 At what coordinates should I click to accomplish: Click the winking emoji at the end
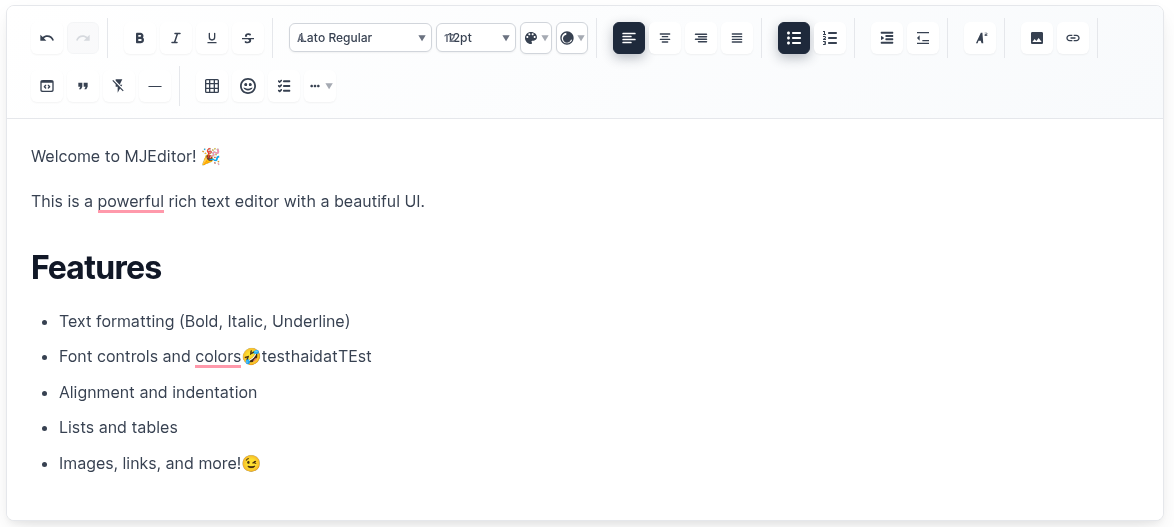251,463
